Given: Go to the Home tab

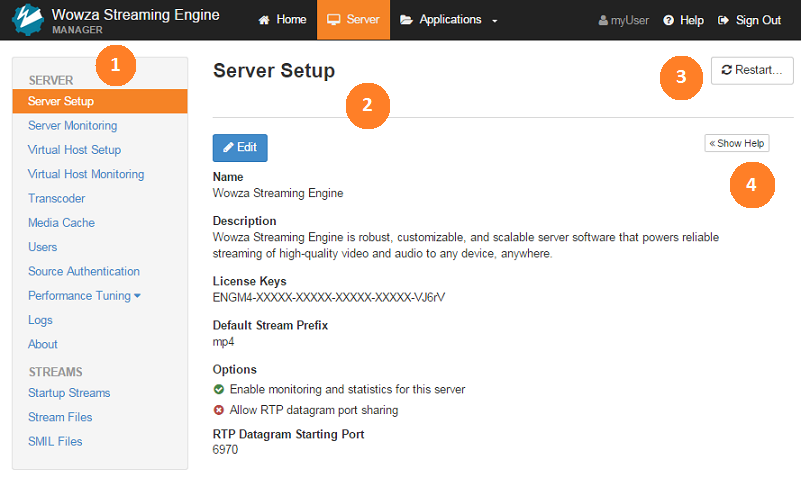Looking at the screenshot, I should pyautogui.click(x=282, y=20).
